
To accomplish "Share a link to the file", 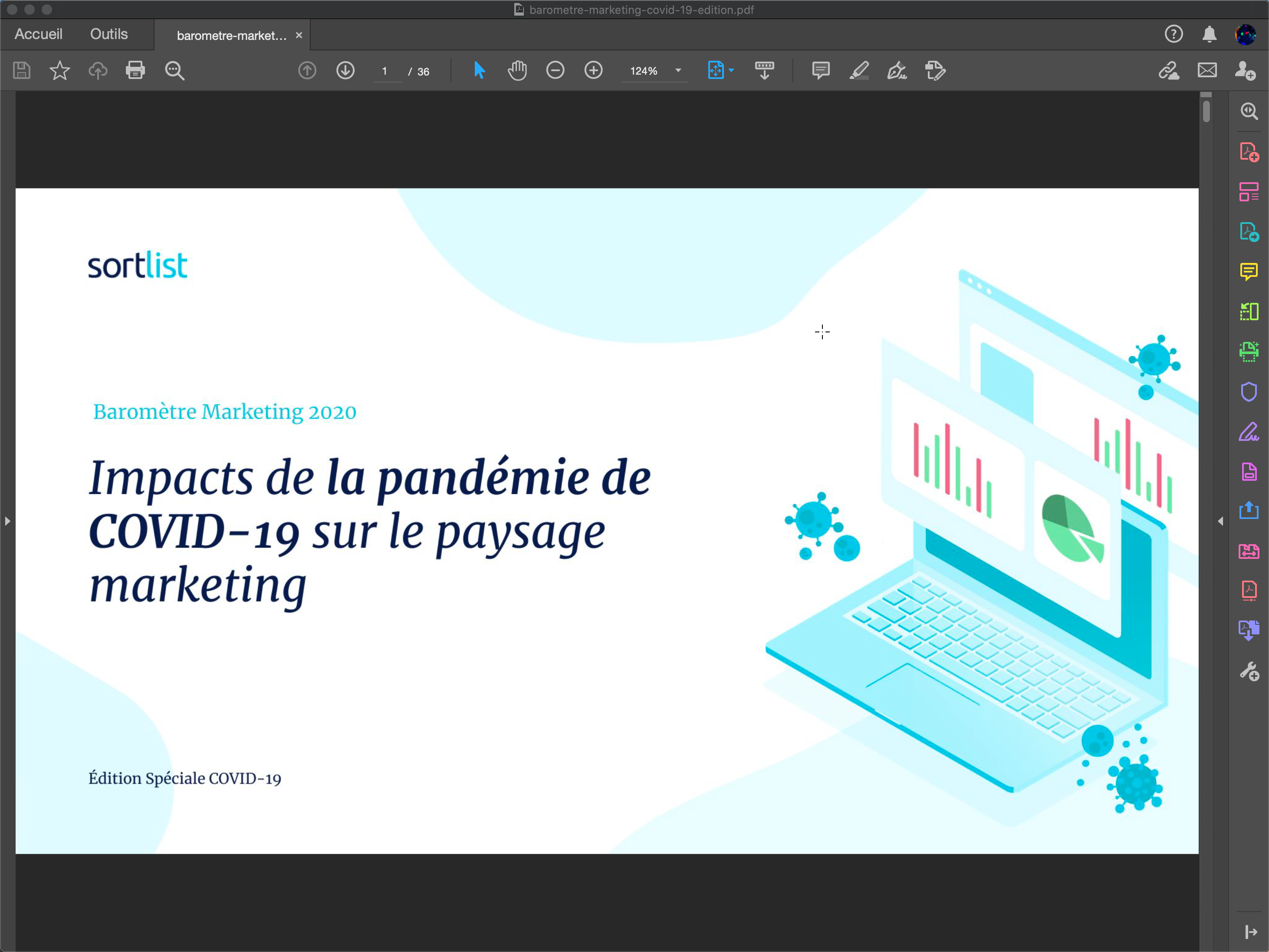I will [1169, 71].
